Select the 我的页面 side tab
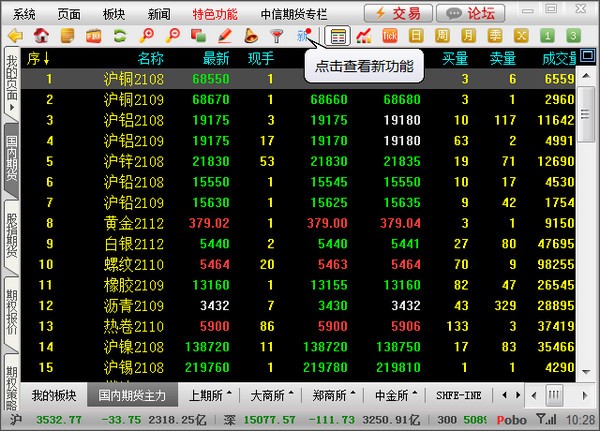 click(11, 82)
